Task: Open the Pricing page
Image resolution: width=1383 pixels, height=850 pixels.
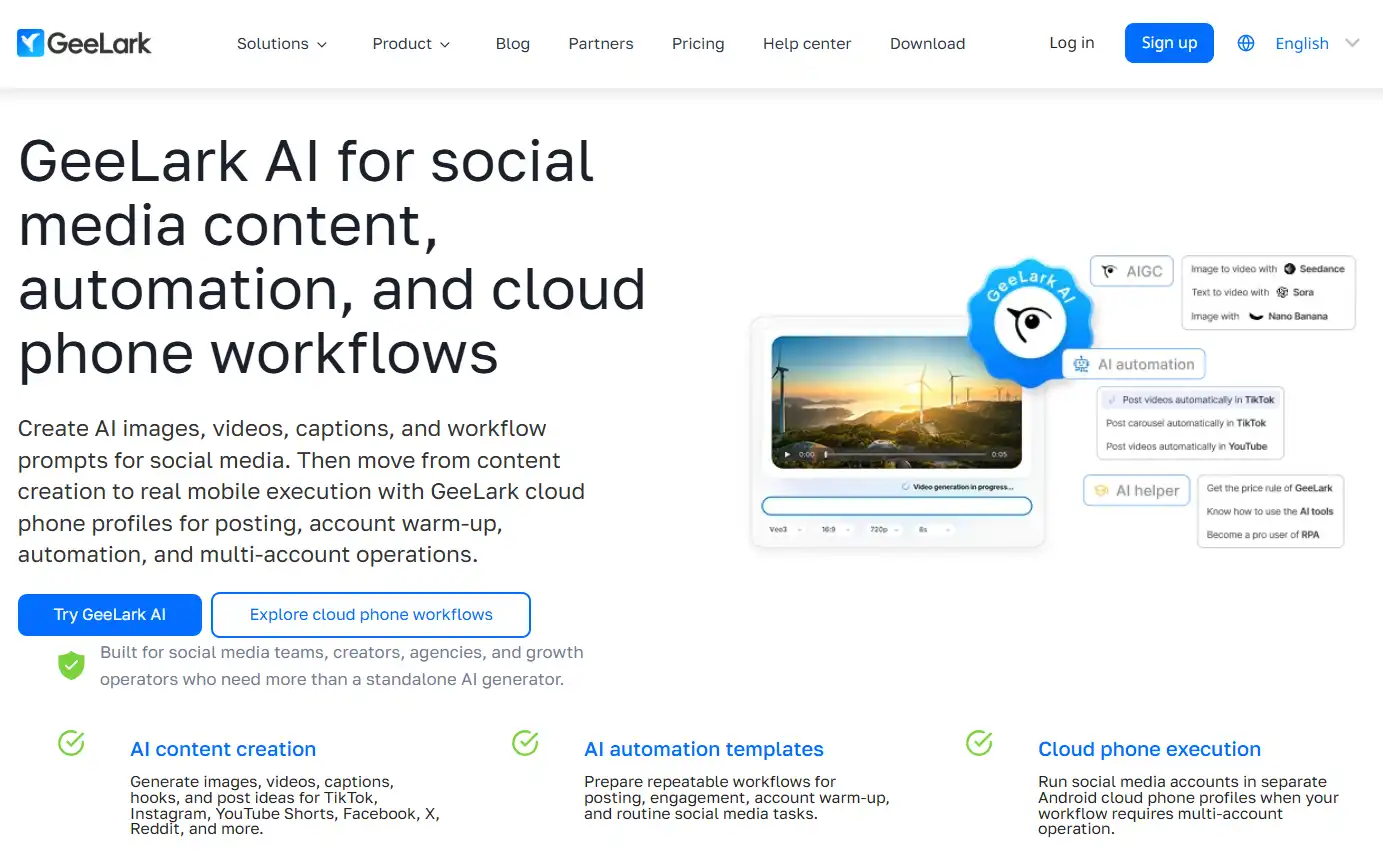Action: point(698,44)
